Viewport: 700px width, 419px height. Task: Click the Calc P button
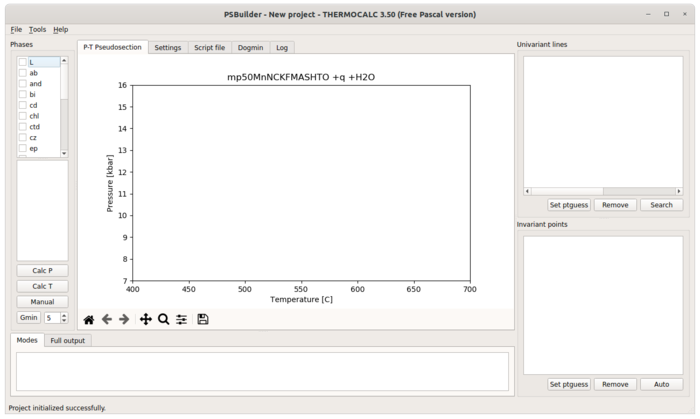(x=42, y=271)
